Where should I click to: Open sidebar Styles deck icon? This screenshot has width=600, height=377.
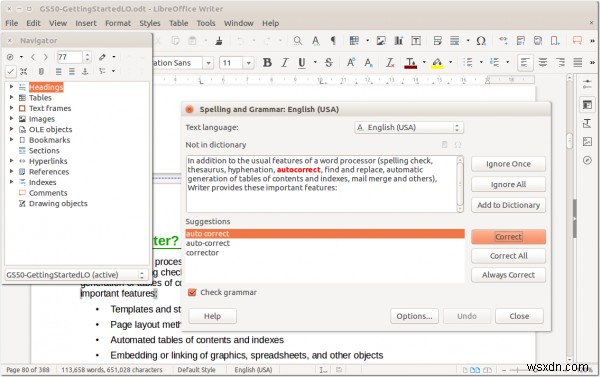[587, 123]
